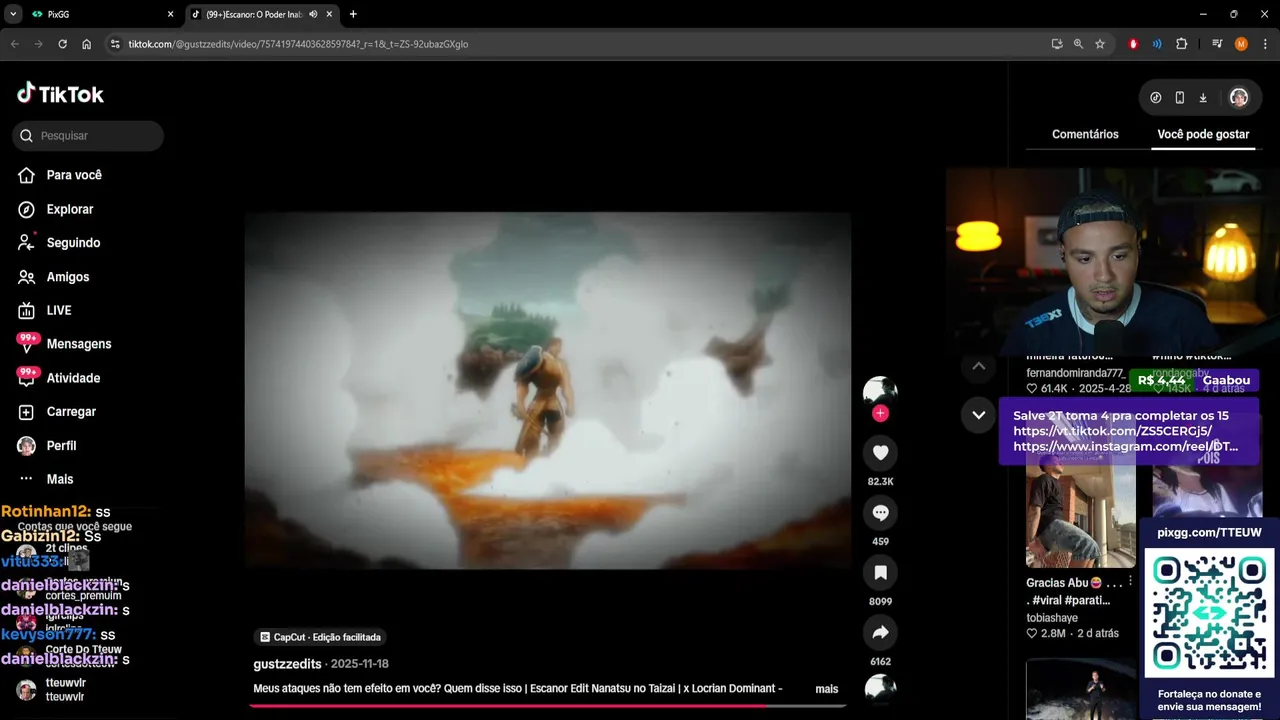Open tteuwvlr followed account
Screen dimensions: 1280x720
(x=66, y=689)
